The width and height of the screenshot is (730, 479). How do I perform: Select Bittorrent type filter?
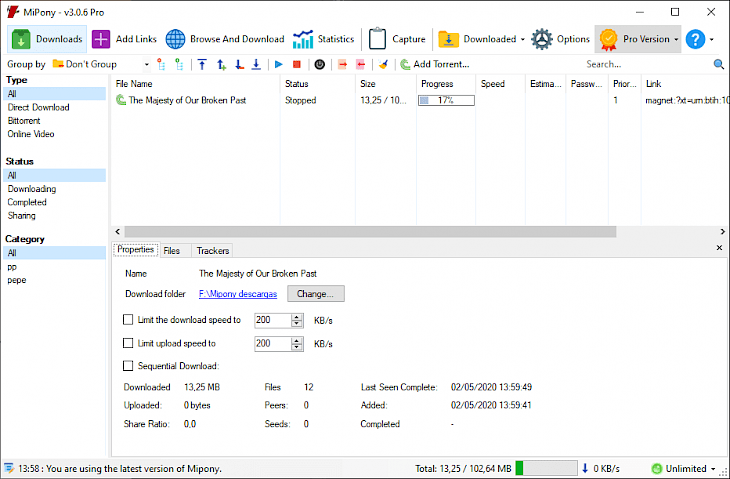[x=24, y=121]
